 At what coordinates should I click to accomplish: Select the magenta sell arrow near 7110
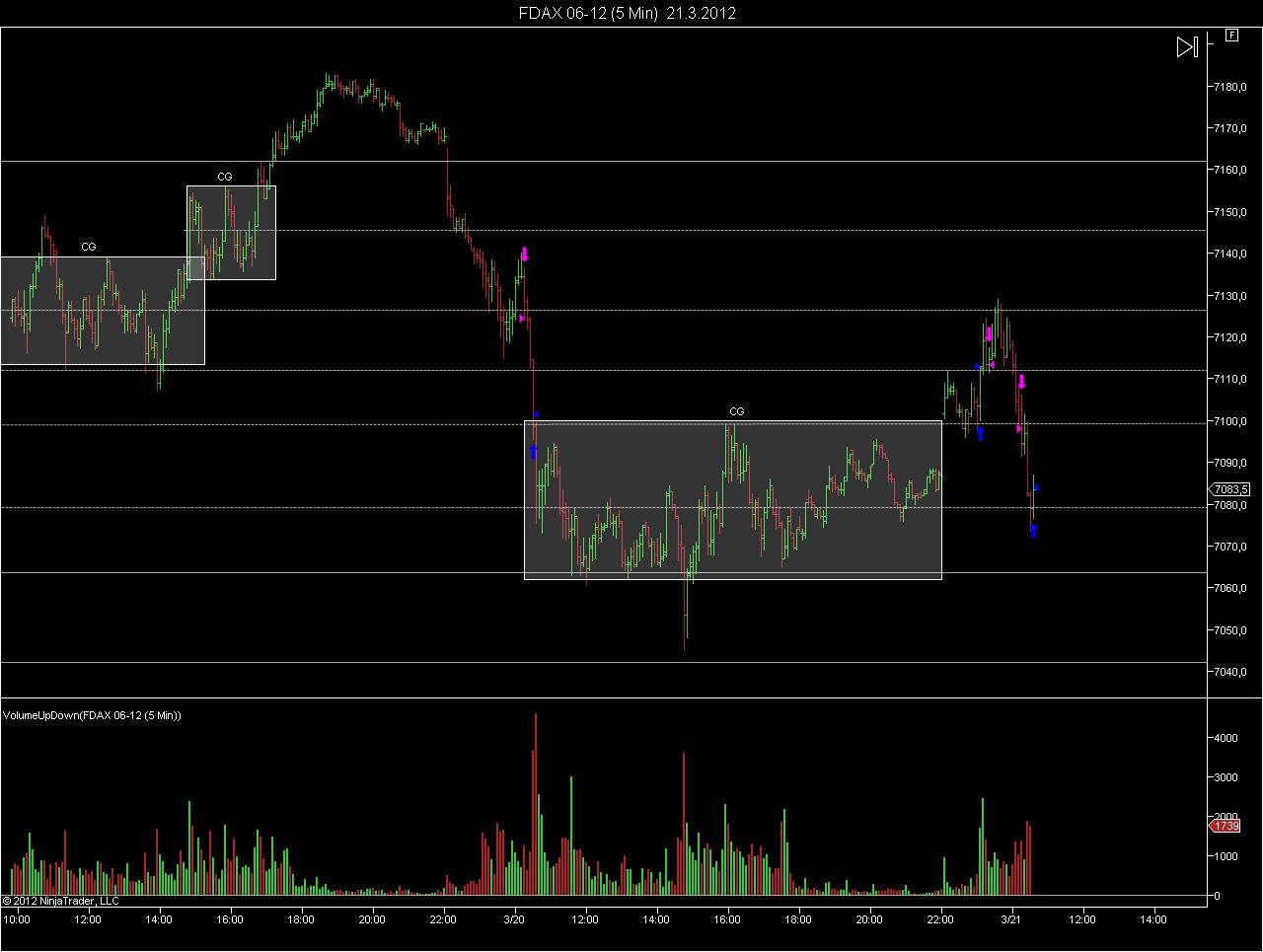(x=1022, y=381)
